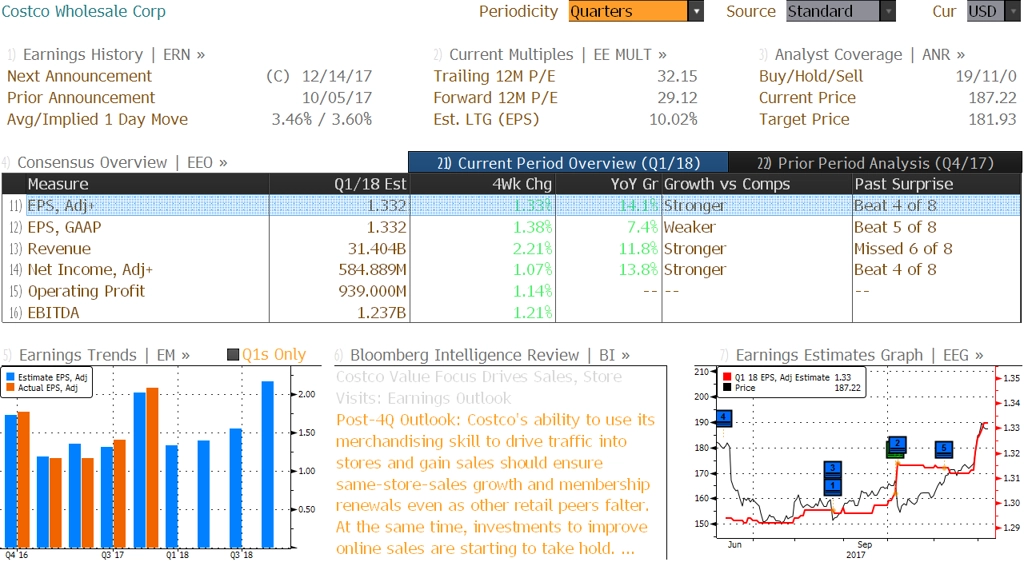The width and height of the screenshot is (1024, 562).
Task: Open Consensus Overview EEO link
Action: (x=122, y=163)
